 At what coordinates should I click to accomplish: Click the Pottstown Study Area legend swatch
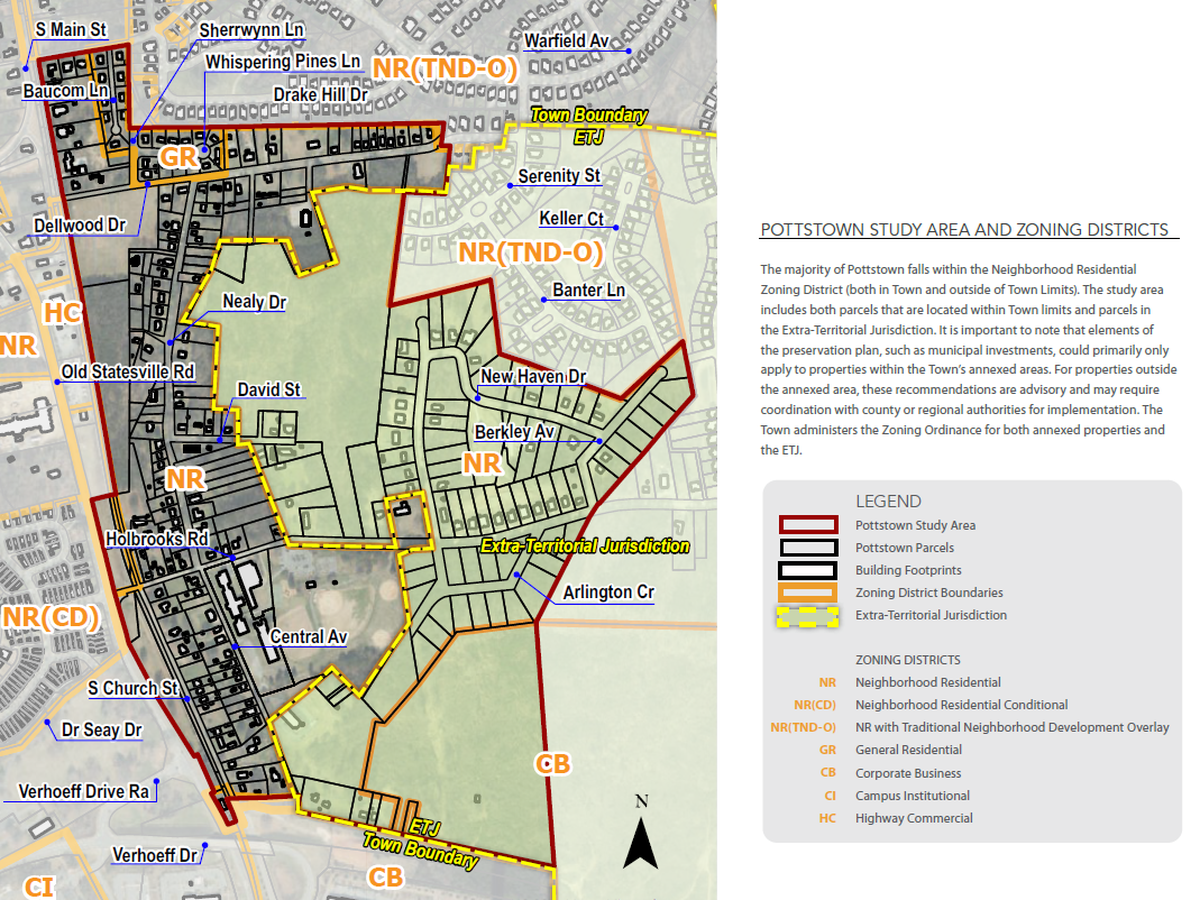(x=808, y=525)
